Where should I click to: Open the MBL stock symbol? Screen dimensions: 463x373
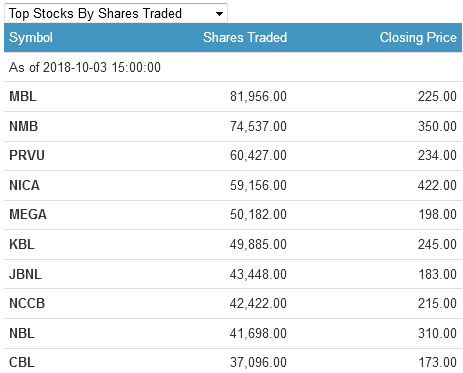(23, 96)
